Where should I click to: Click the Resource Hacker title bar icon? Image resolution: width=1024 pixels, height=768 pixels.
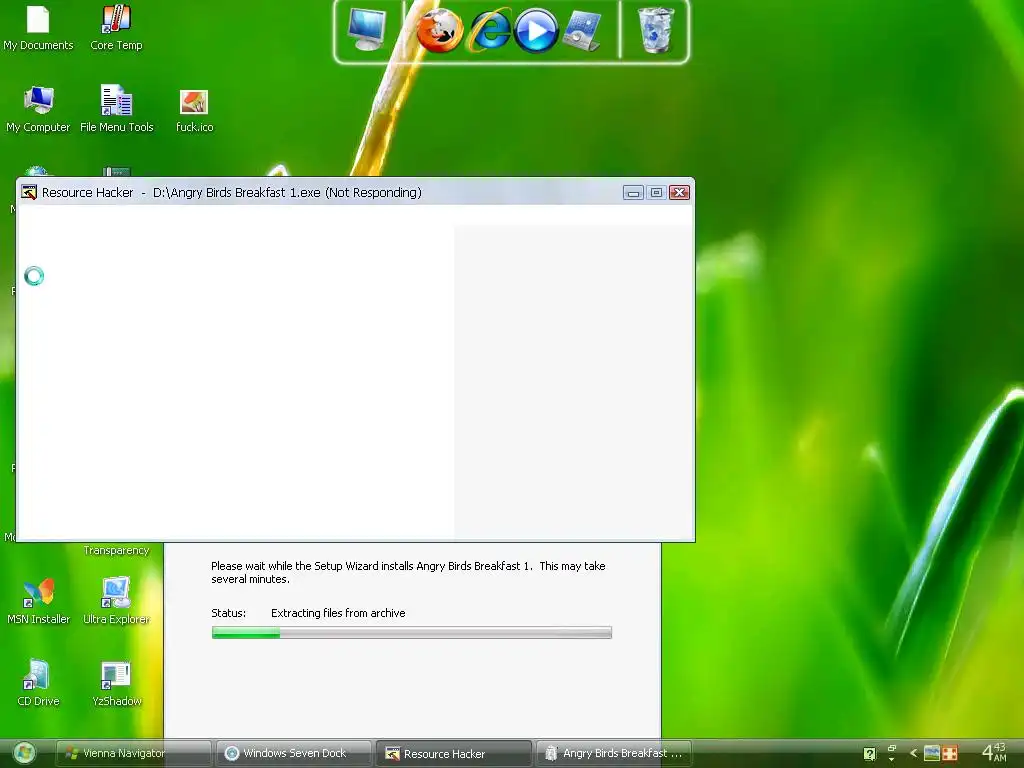pyautogui.click(x=29, y=192)
